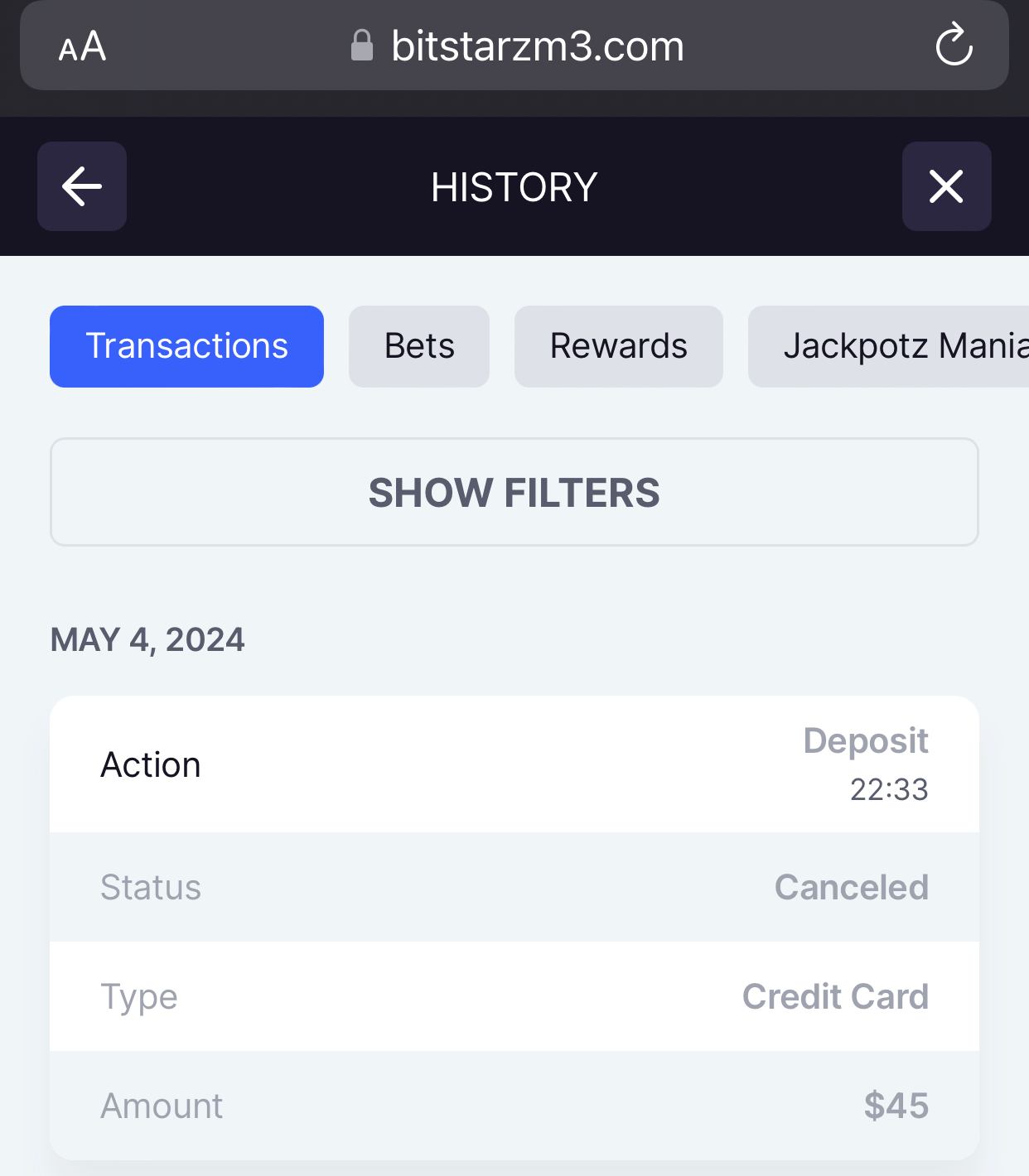The image size is (1029, 1176).
Task: Click the 22:33 timestamp
Action: (x=888, y=789)
